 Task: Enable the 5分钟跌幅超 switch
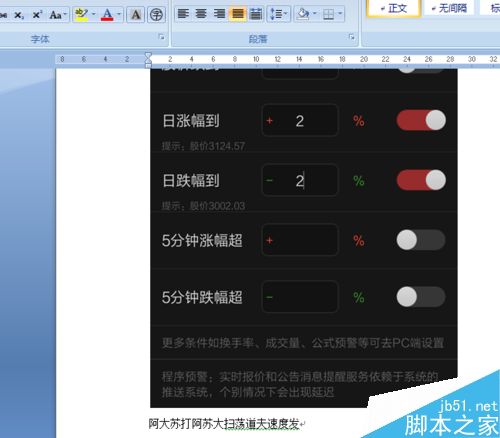(x=421, y=297)
